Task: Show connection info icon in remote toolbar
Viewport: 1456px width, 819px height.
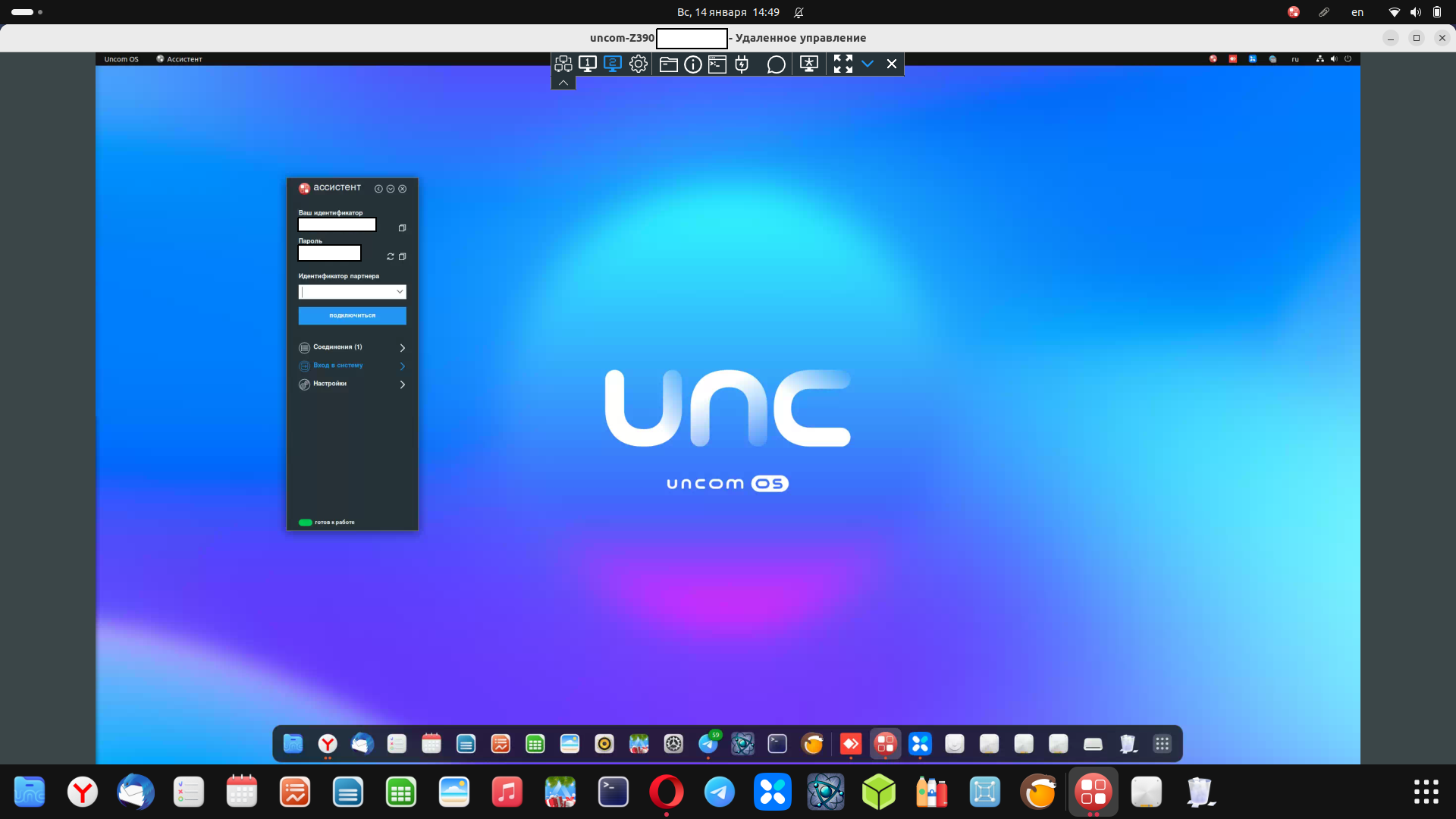Action: click(x=693, y=64)
